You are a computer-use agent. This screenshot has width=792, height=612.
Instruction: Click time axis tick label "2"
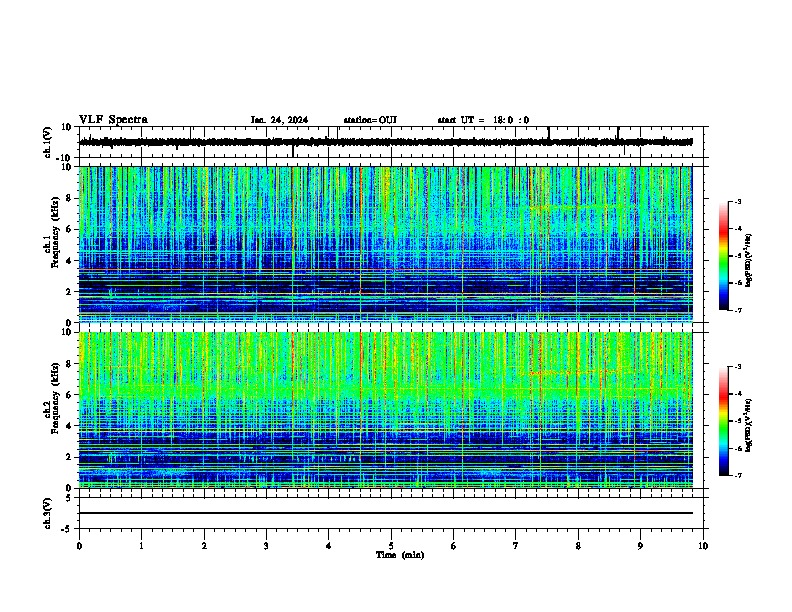(204, 546)
